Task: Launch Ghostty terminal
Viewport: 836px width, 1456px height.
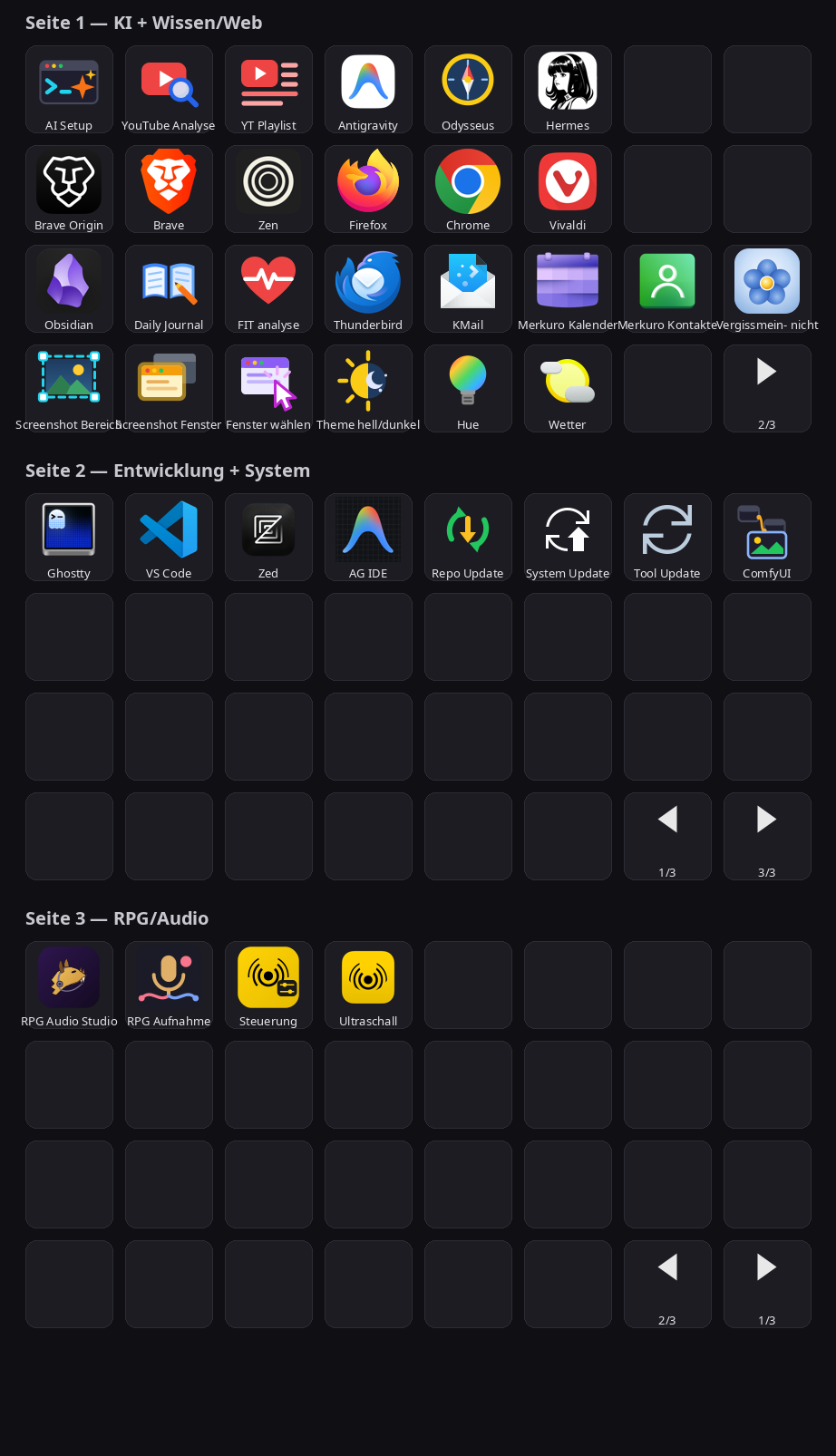Action: click(x=69, y=538)
